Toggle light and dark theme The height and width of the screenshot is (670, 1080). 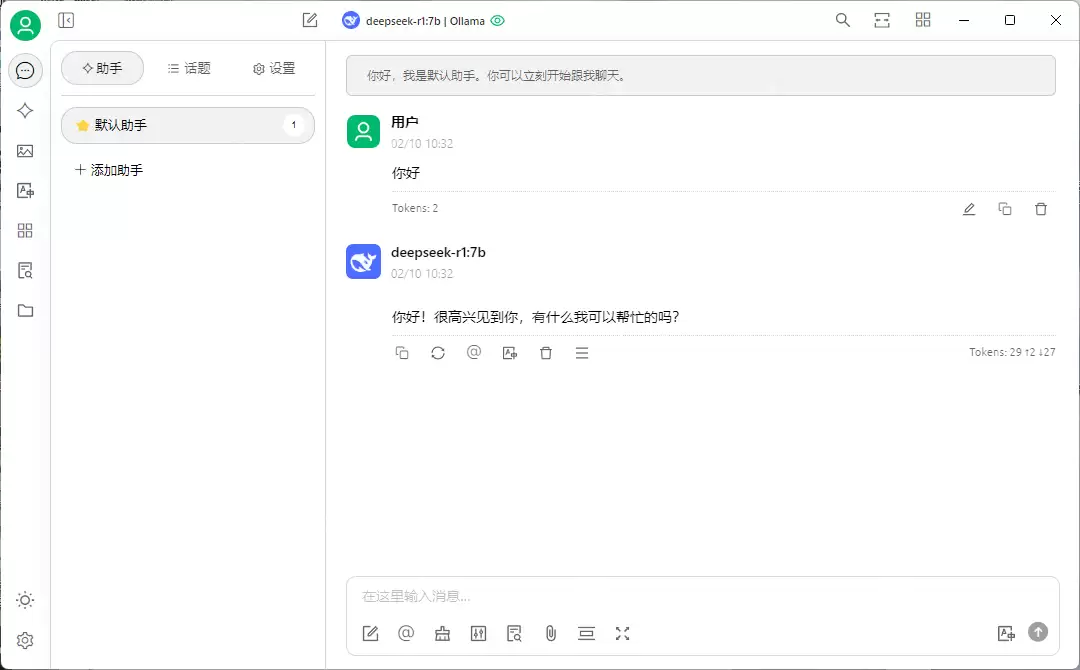pos(25,600)
